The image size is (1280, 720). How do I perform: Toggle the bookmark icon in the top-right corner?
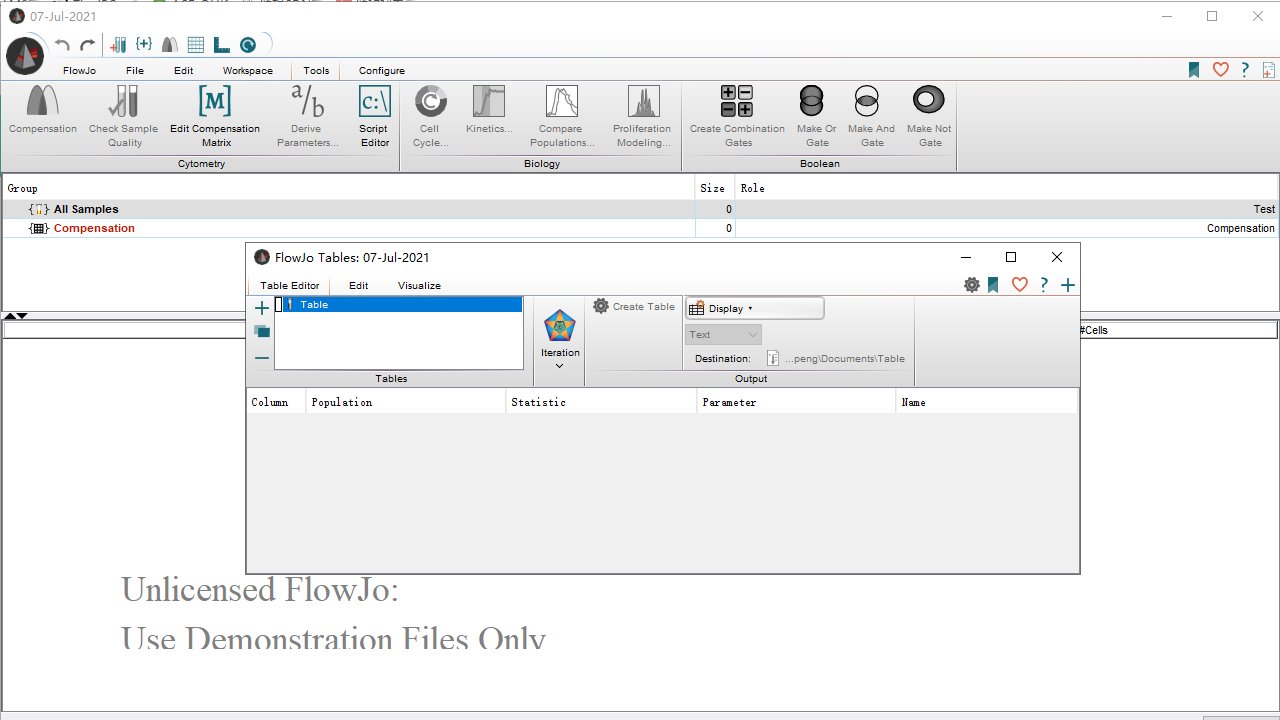click(x=1193, y=69)
